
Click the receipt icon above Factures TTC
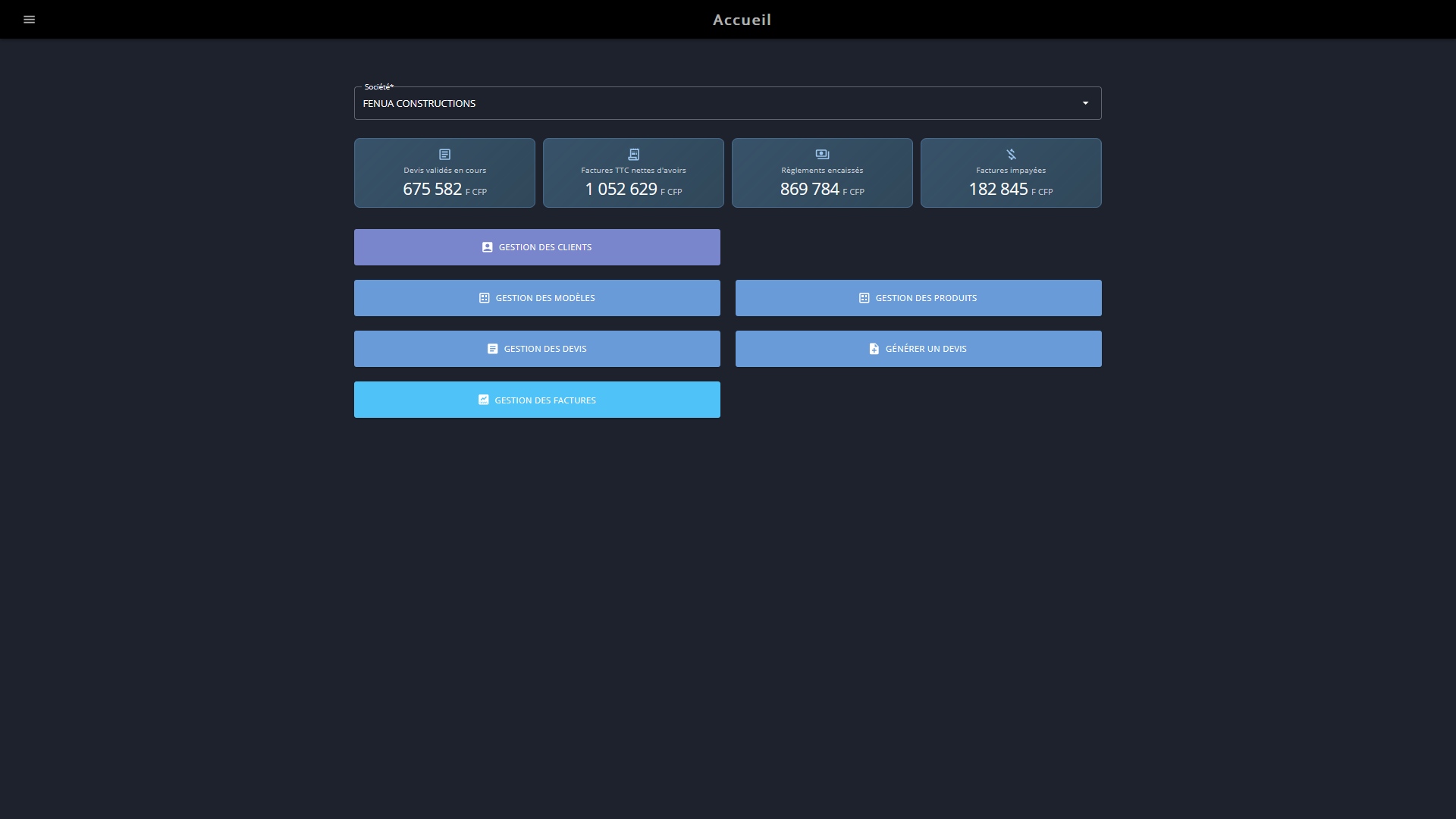[634, 155]
